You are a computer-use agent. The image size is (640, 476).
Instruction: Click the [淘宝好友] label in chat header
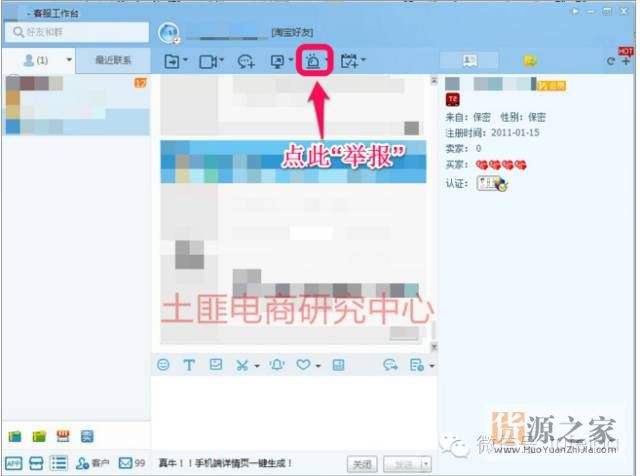(x=292, y=33)
